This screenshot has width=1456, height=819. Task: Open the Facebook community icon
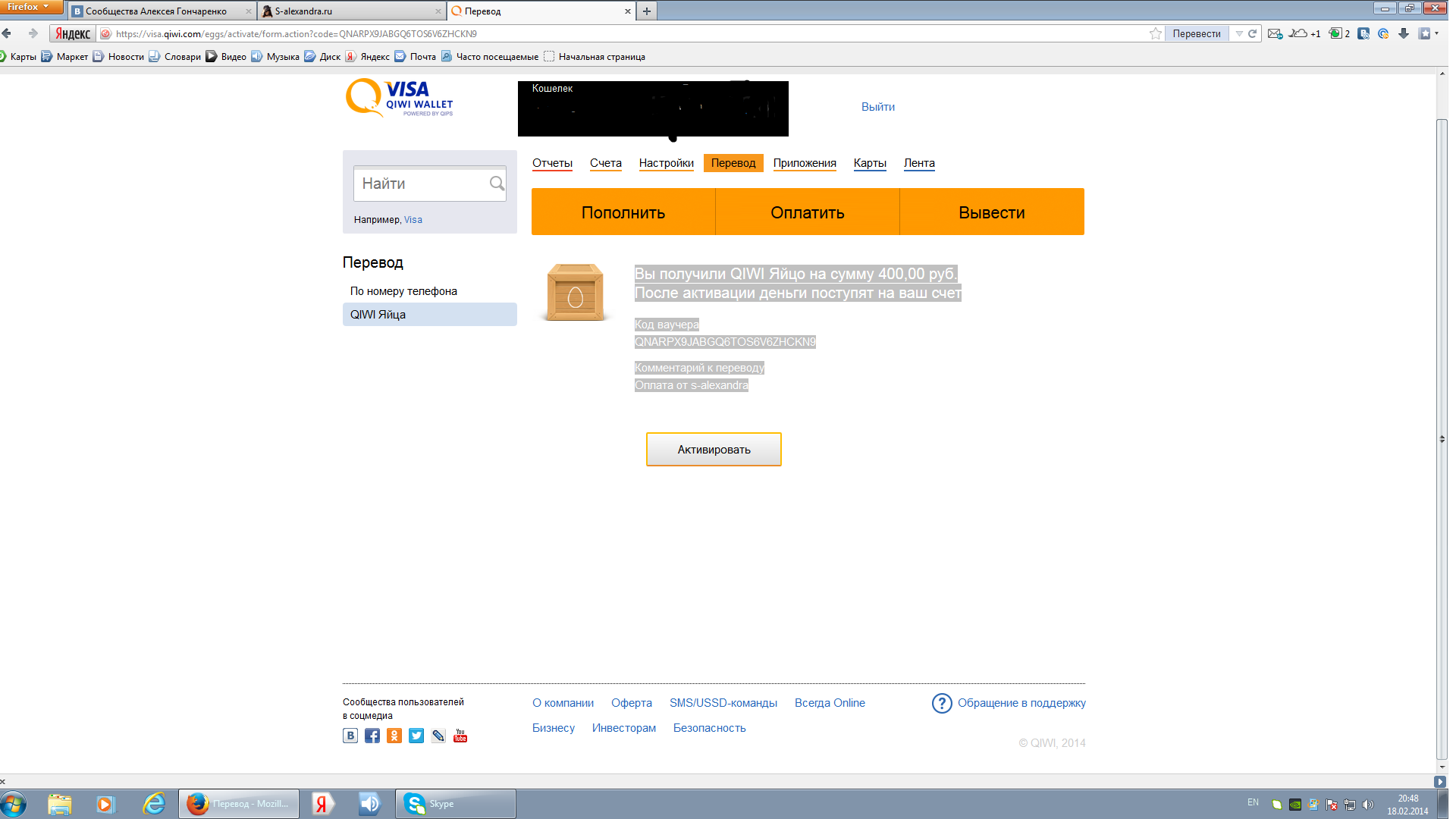coord(372,736)
